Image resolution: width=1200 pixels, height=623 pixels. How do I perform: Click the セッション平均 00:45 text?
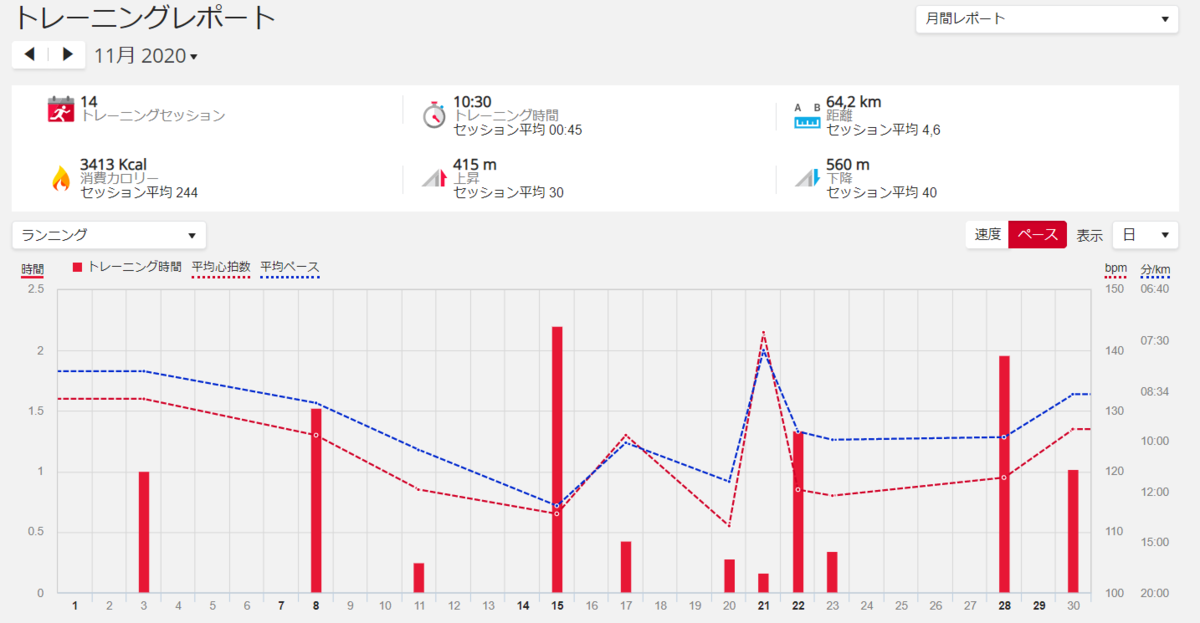click(518, 130)
